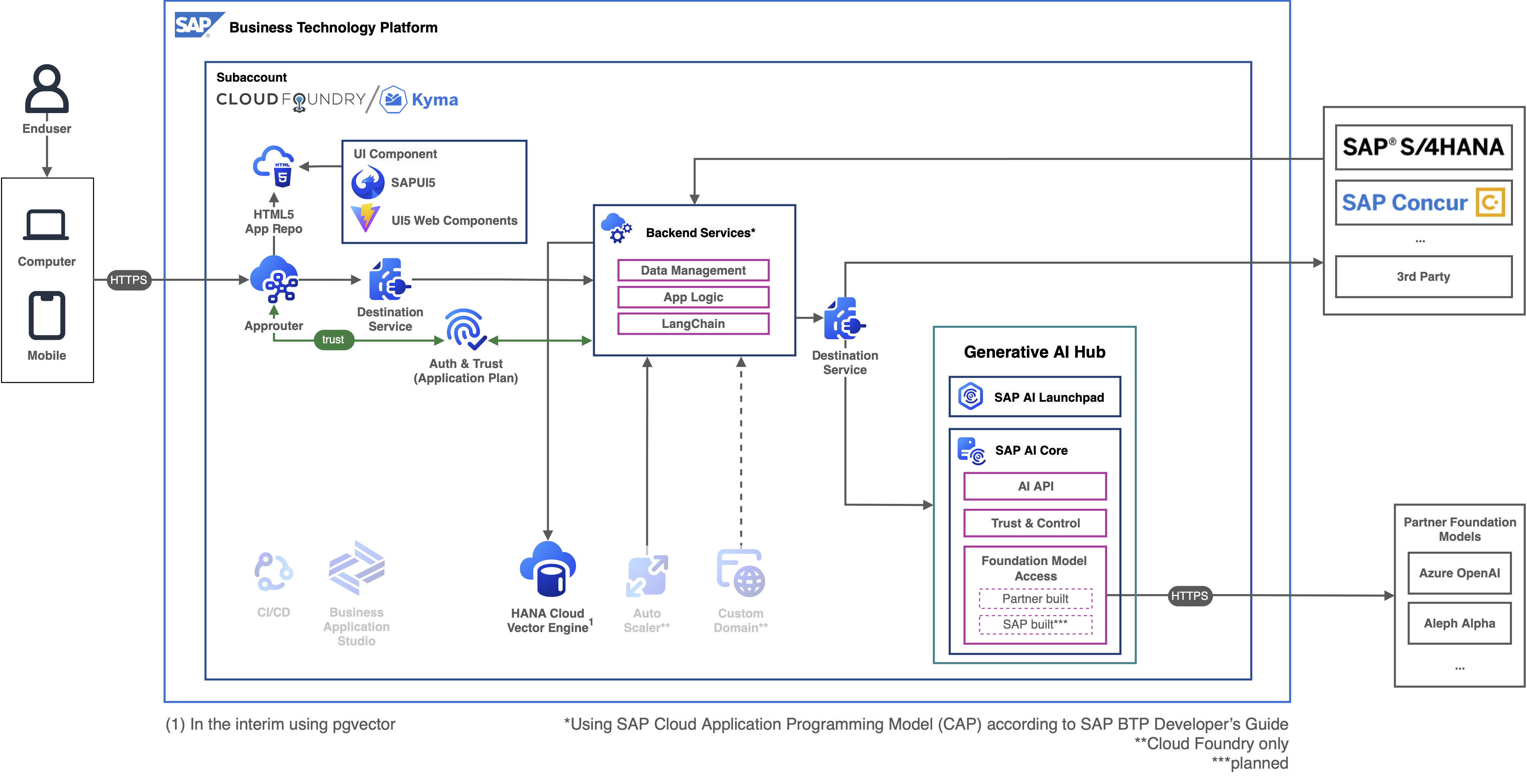The image size is (1527, 784).
Task: Select the Azure OpenAI box
Action: click(x=1459, y=573)
